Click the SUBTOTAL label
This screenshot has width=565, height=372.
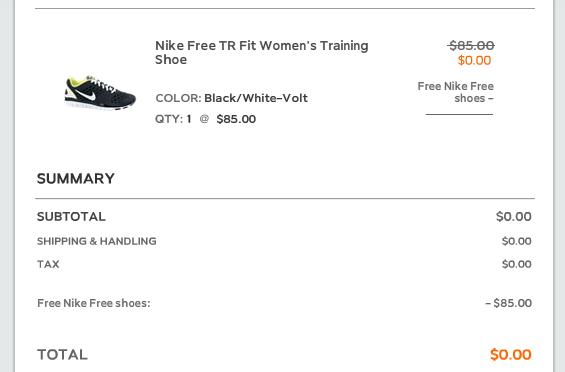tap(71, 217)
